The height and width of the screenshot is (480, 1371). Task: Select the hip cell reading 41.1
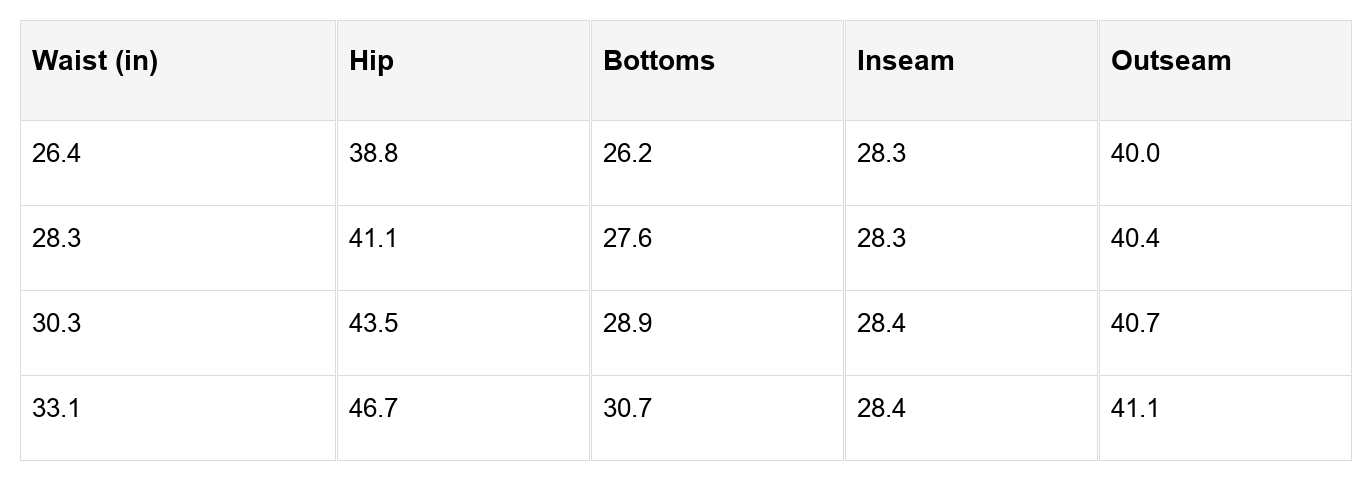click(373, 239)
